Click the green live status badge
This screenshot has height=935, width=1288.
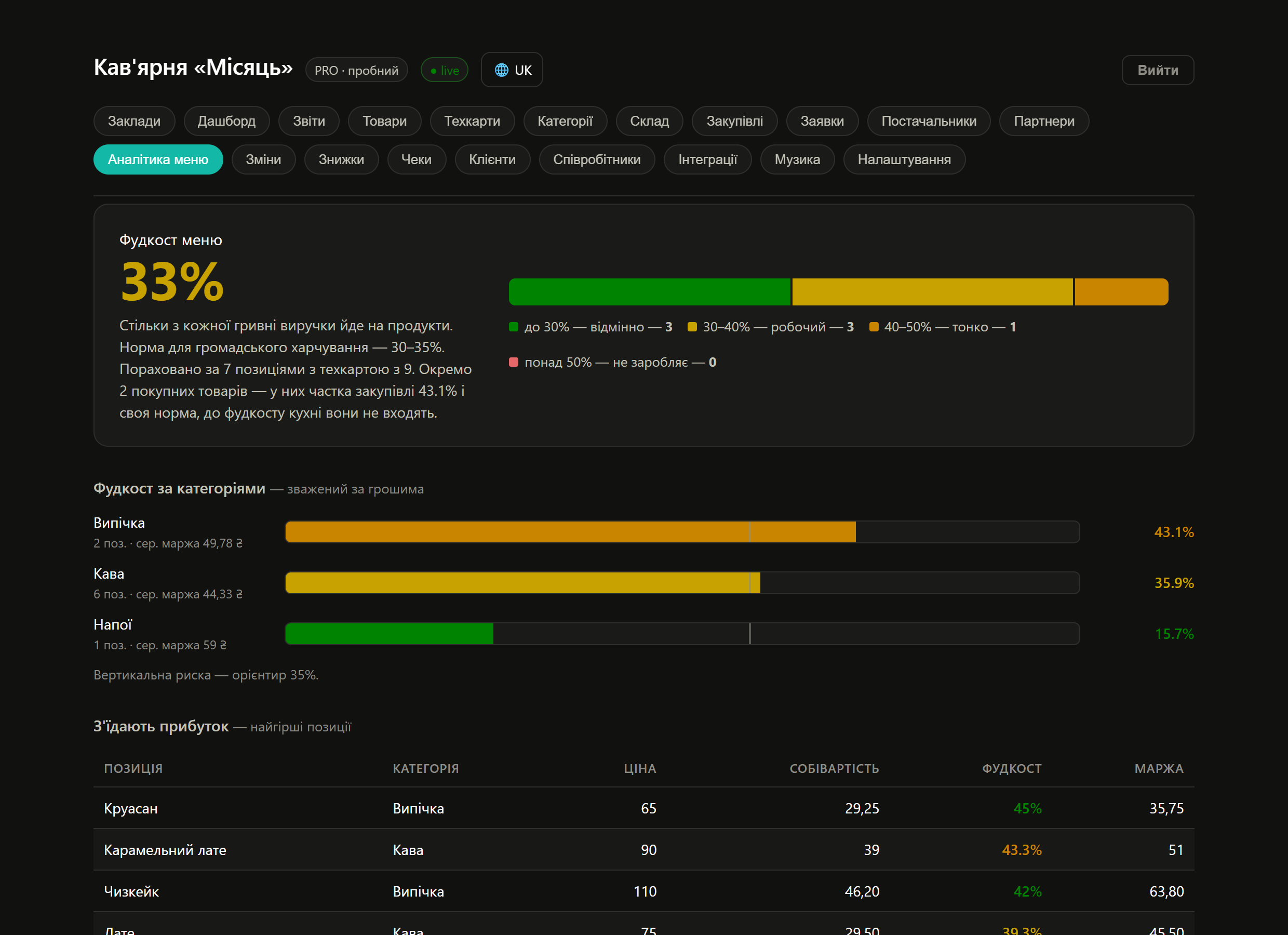pyautogui.click(x=445, y=70)
